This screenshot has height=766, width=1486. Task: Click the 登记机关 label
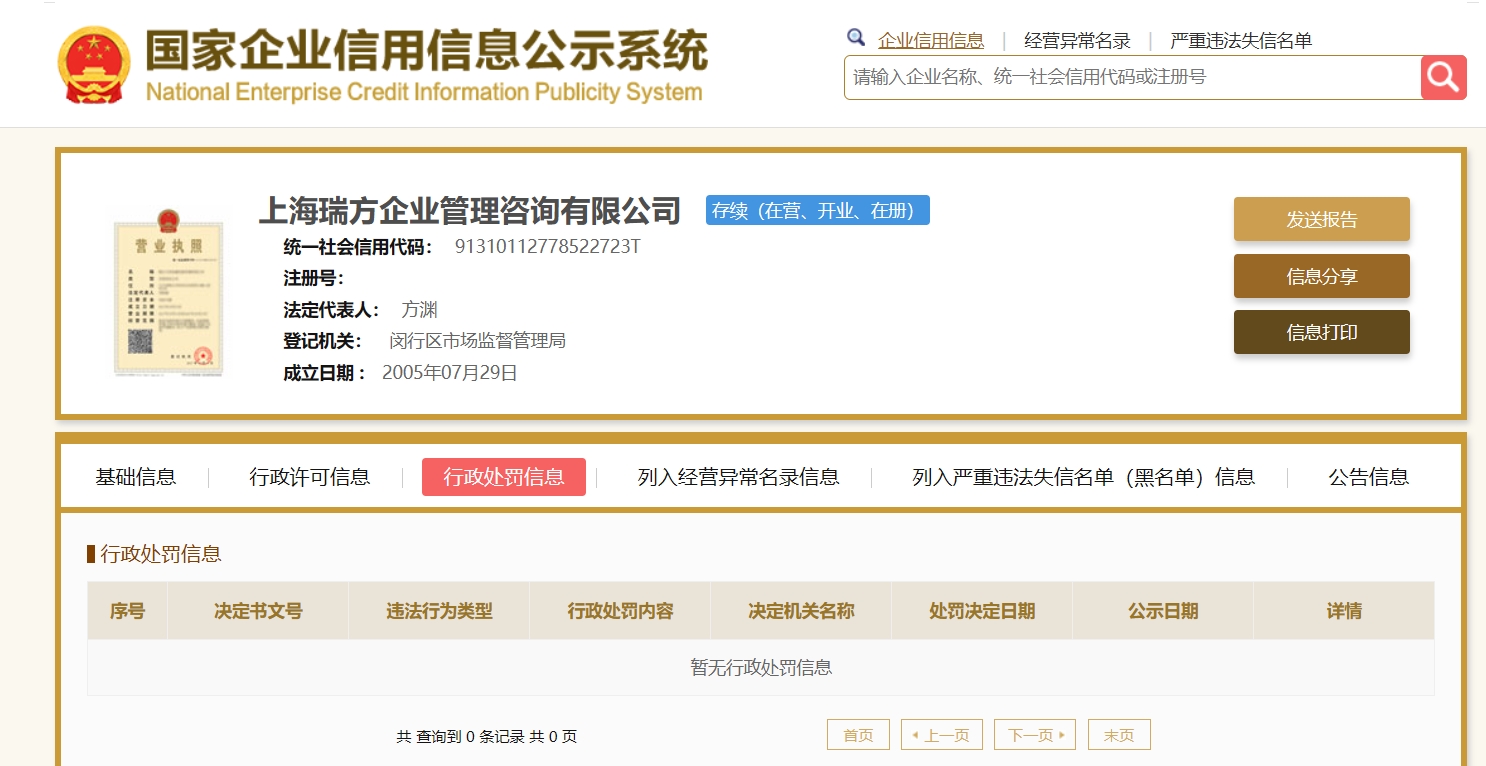coord(323,341)
